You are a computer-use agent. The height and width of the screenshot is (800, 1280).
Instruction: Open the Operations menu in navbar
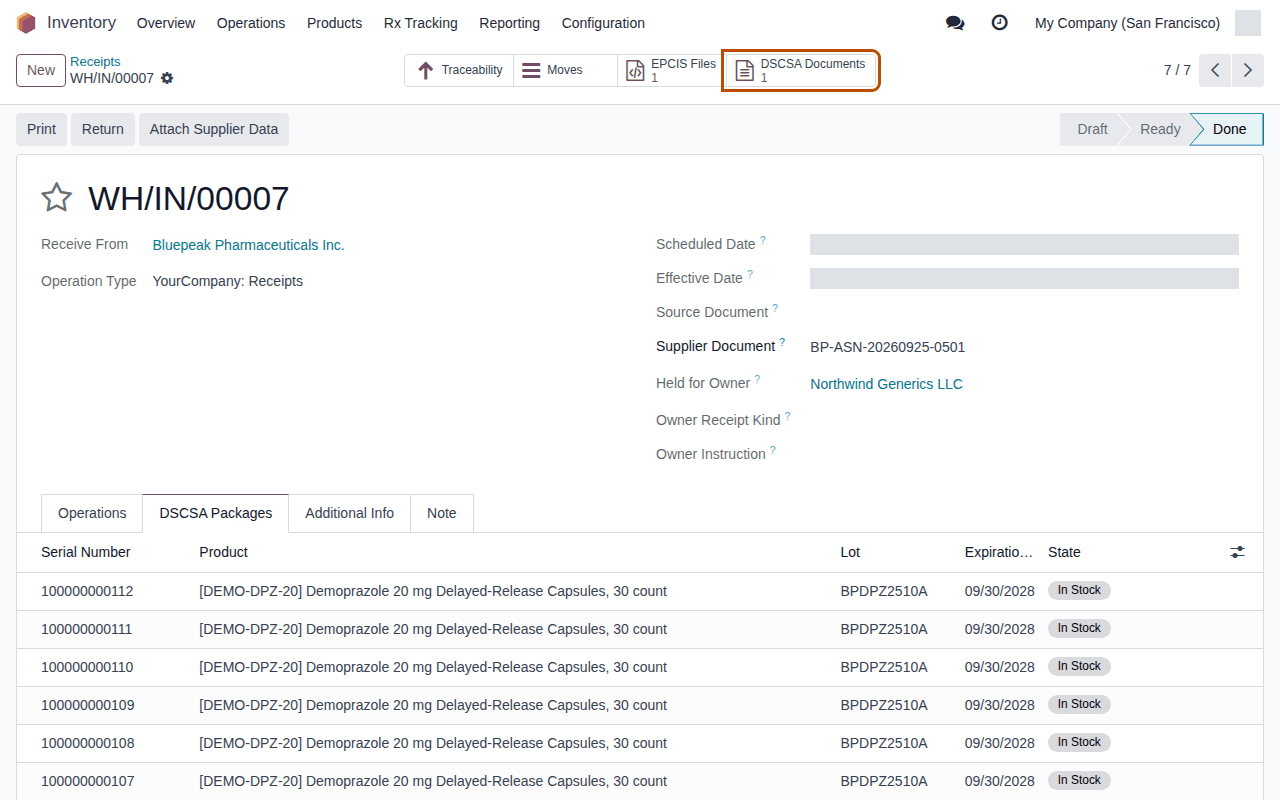(x=251, y=23)
